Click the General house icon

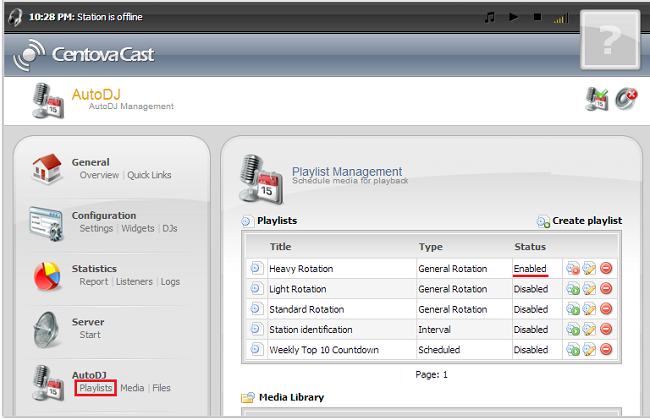(46, 168)
